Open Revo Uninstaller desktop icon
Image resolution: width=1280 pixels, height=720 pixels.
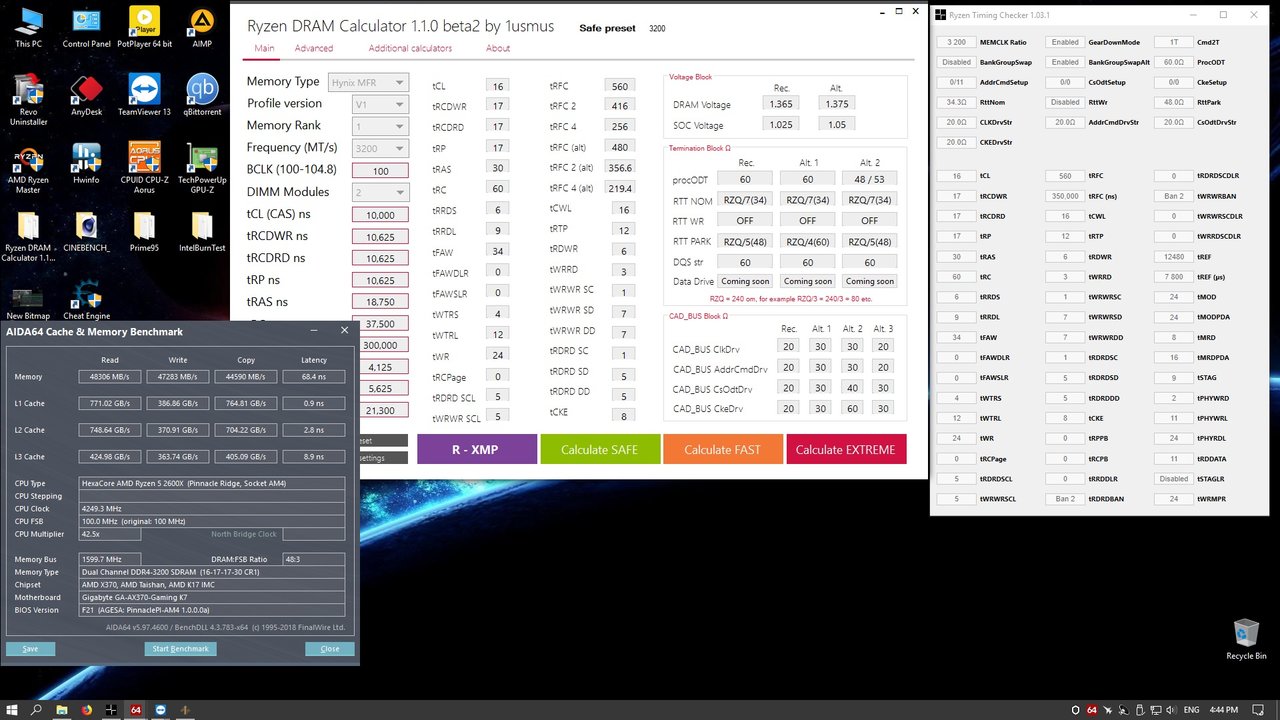click(29, 100)
